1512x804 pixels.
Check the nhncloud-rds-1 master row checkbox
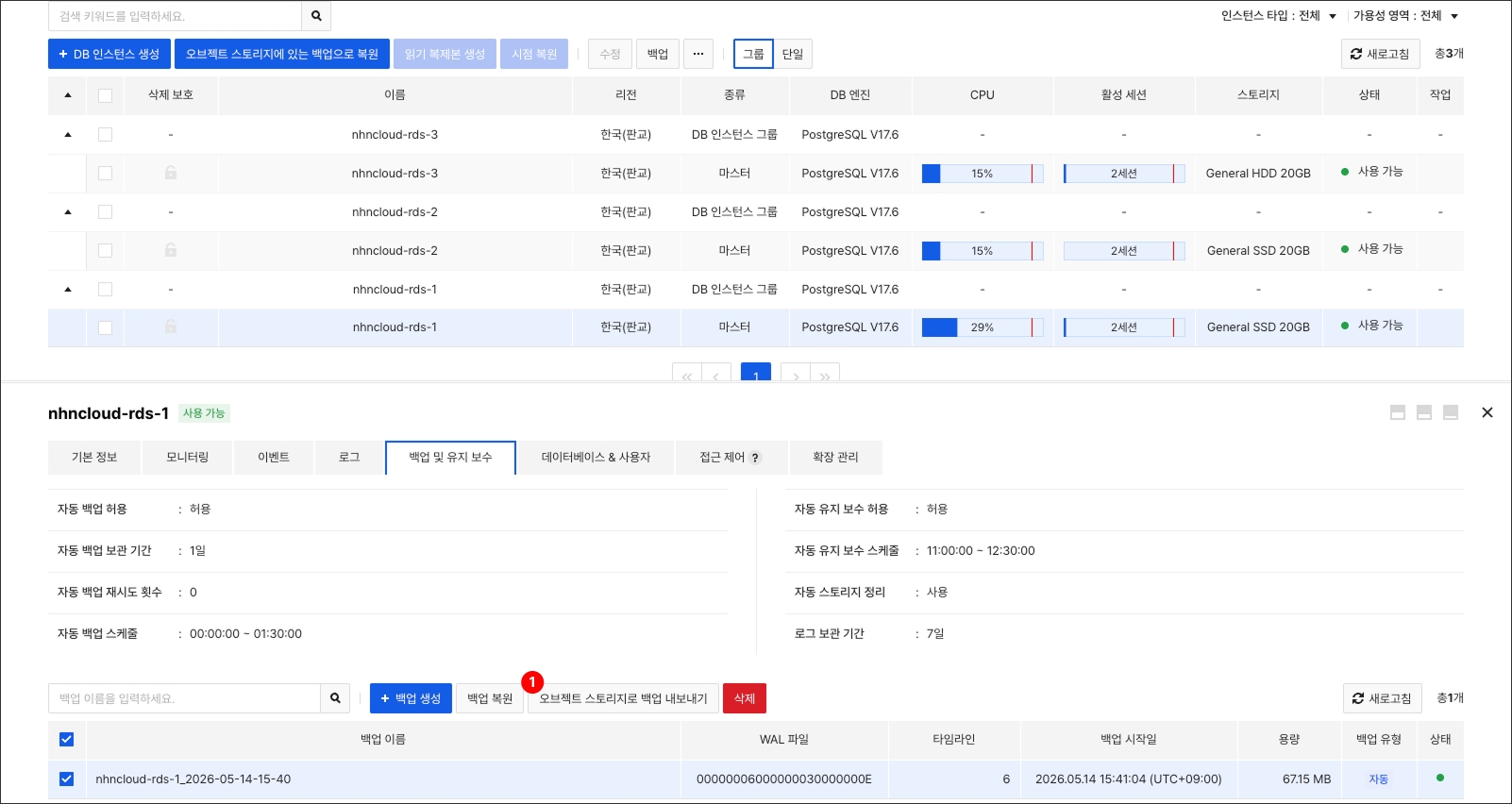105,327
